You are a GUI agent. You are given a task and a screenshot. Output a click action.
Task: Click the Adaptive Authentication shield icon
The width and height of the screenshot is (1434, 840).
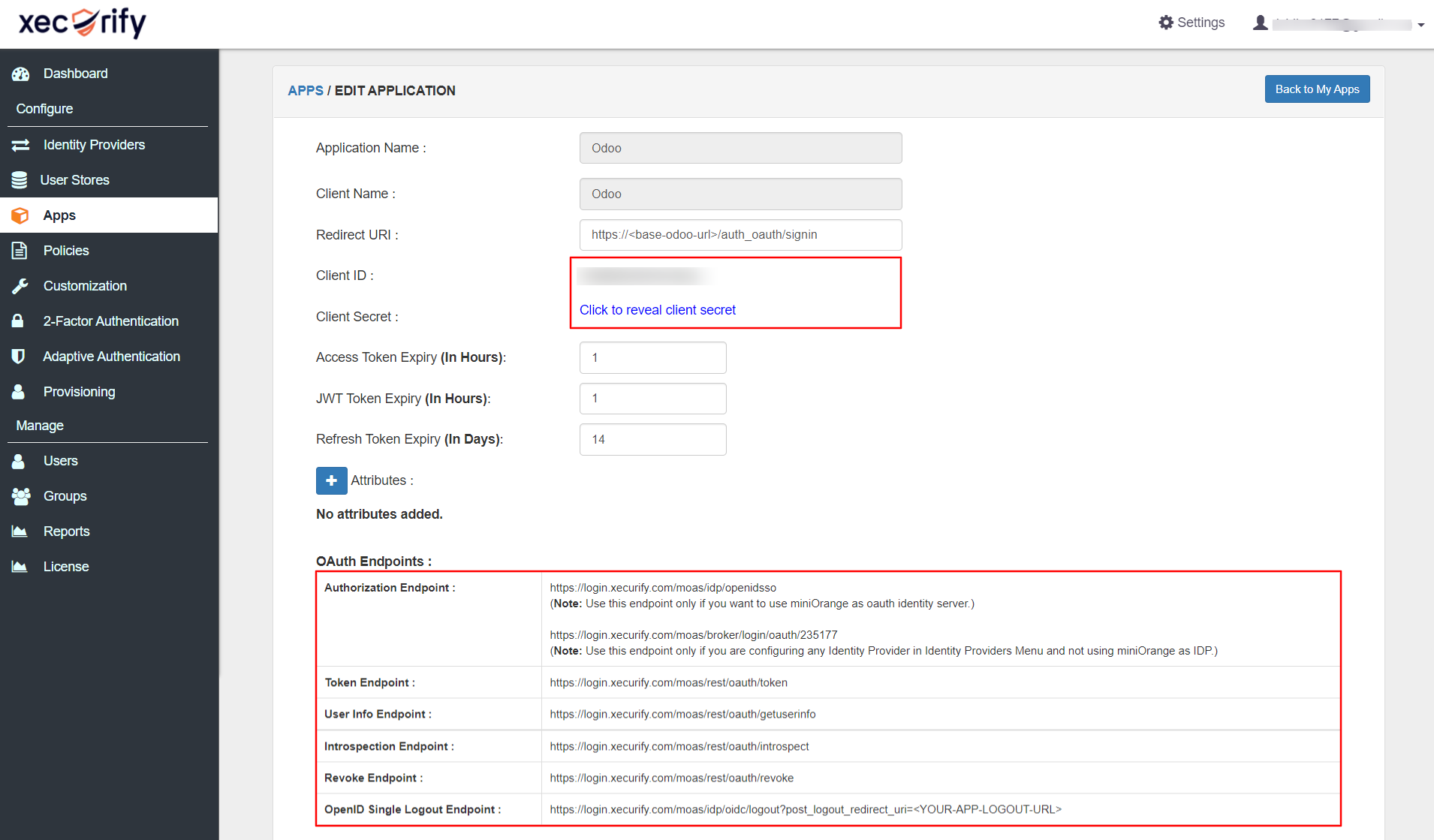click(x=19, y=357)
